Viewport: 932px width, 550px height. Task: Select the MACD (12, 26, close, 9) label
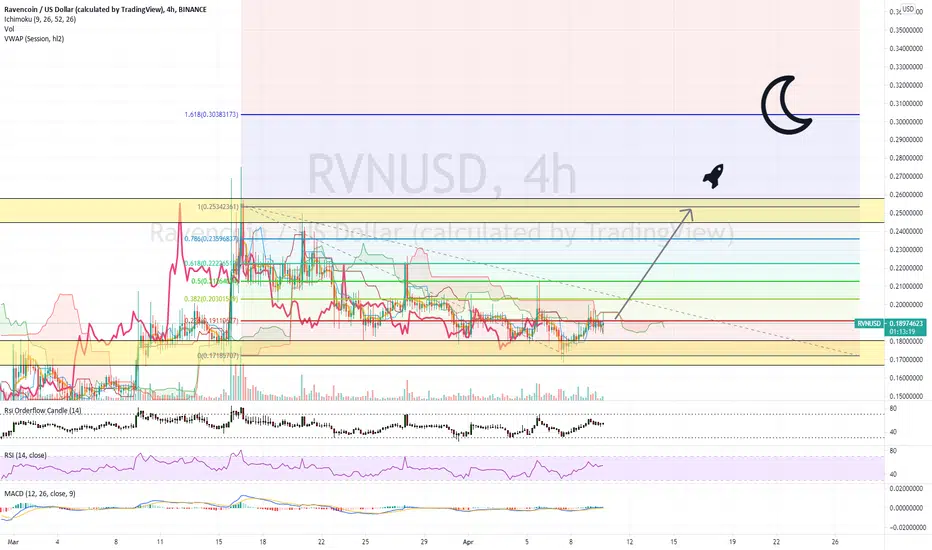40,494
